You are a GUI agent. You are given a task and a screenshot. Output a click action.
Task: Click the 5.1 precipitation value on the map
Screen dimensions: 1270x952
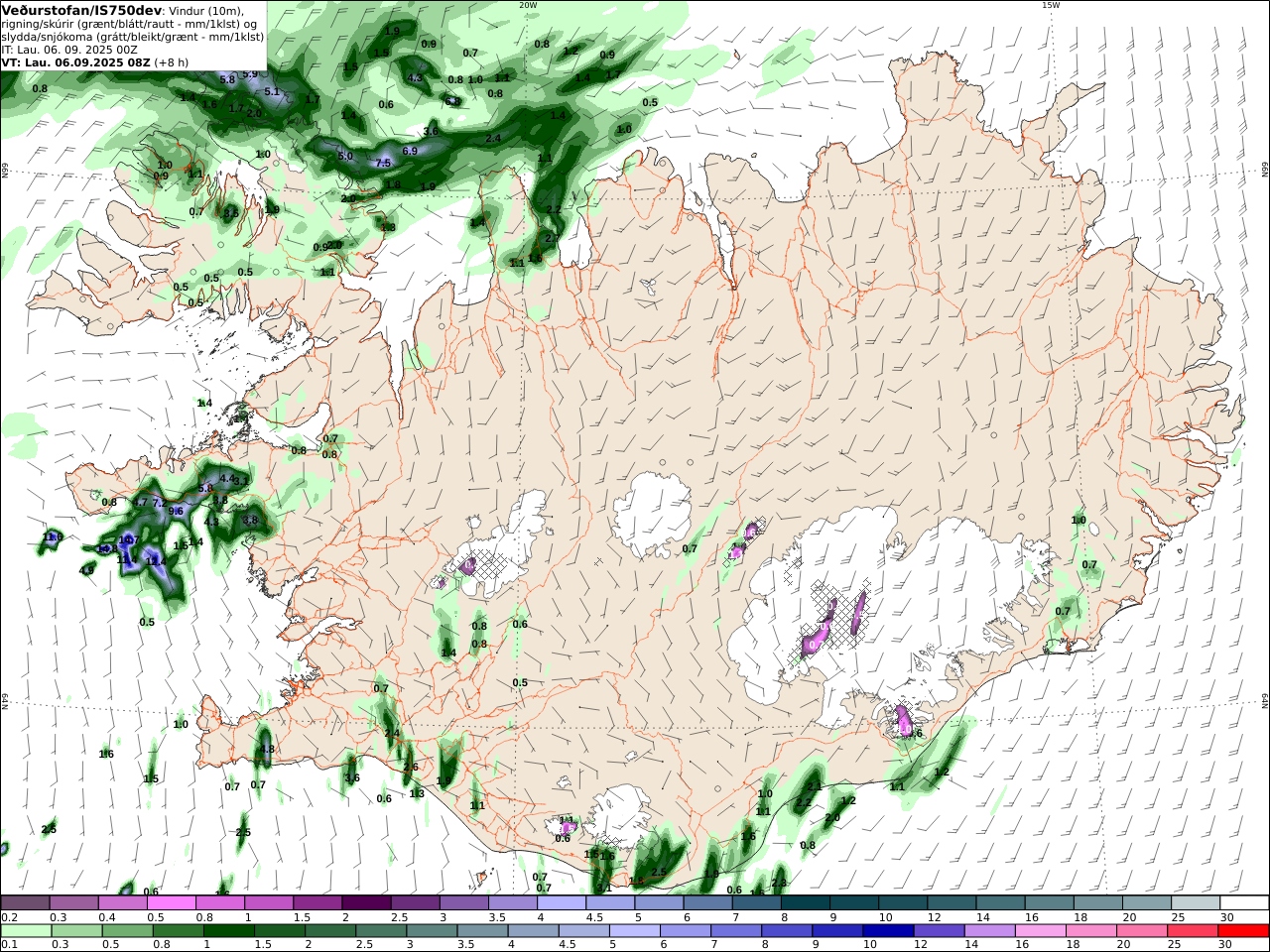coord(273,91)
